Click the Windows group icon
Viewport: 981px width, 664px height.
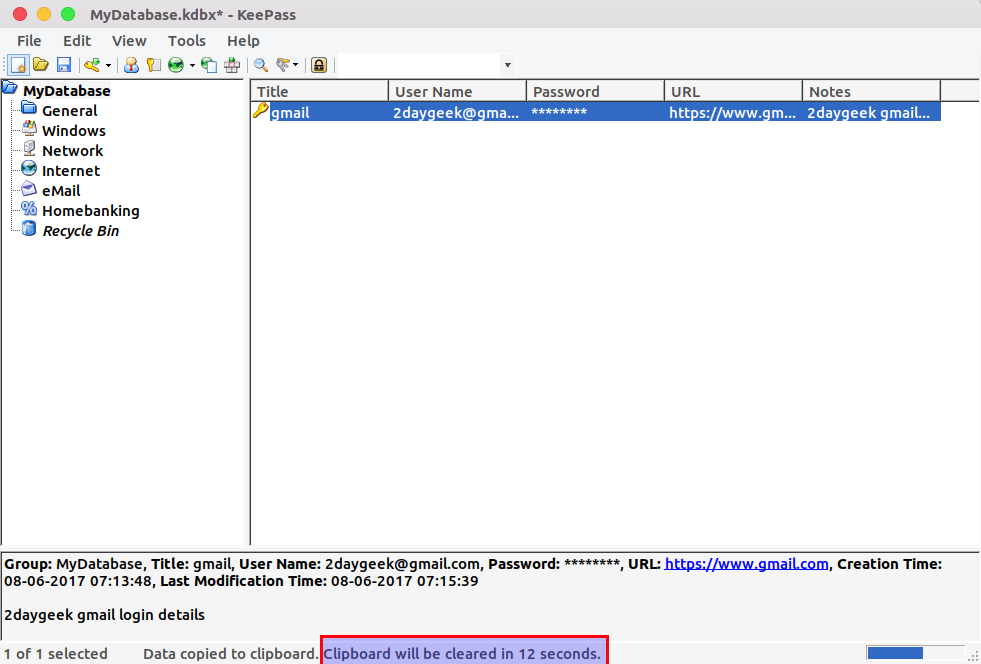(x=29, y=128)
